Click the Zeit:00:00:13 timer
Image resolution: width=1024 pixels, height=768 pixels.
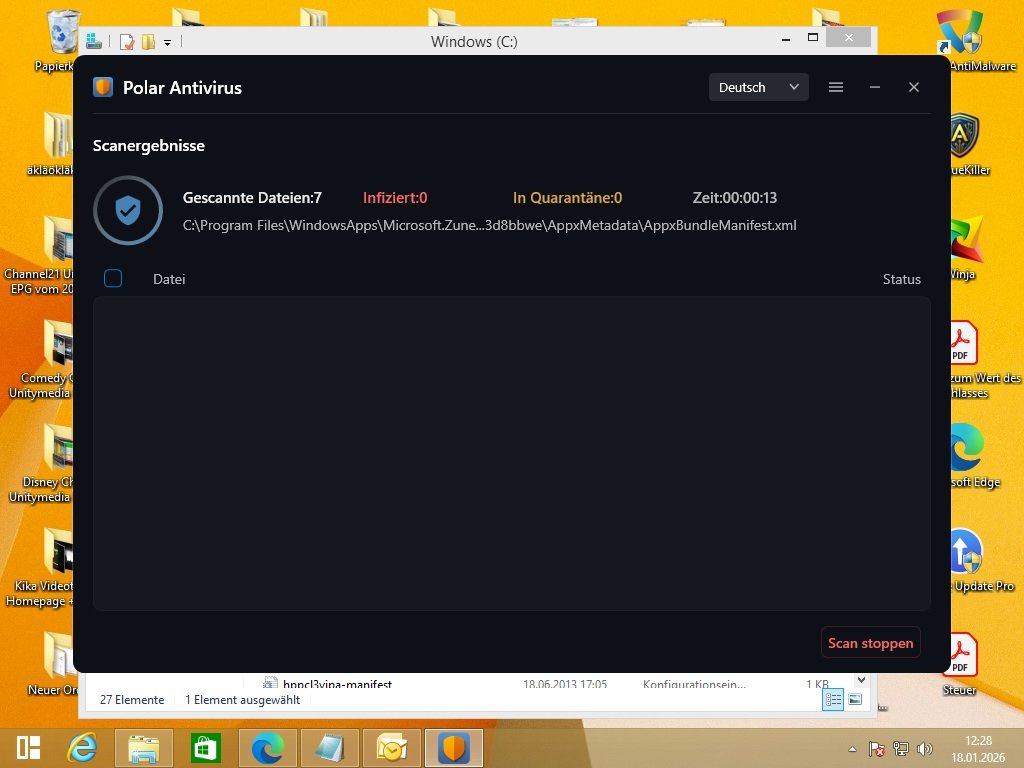(735, 197)
